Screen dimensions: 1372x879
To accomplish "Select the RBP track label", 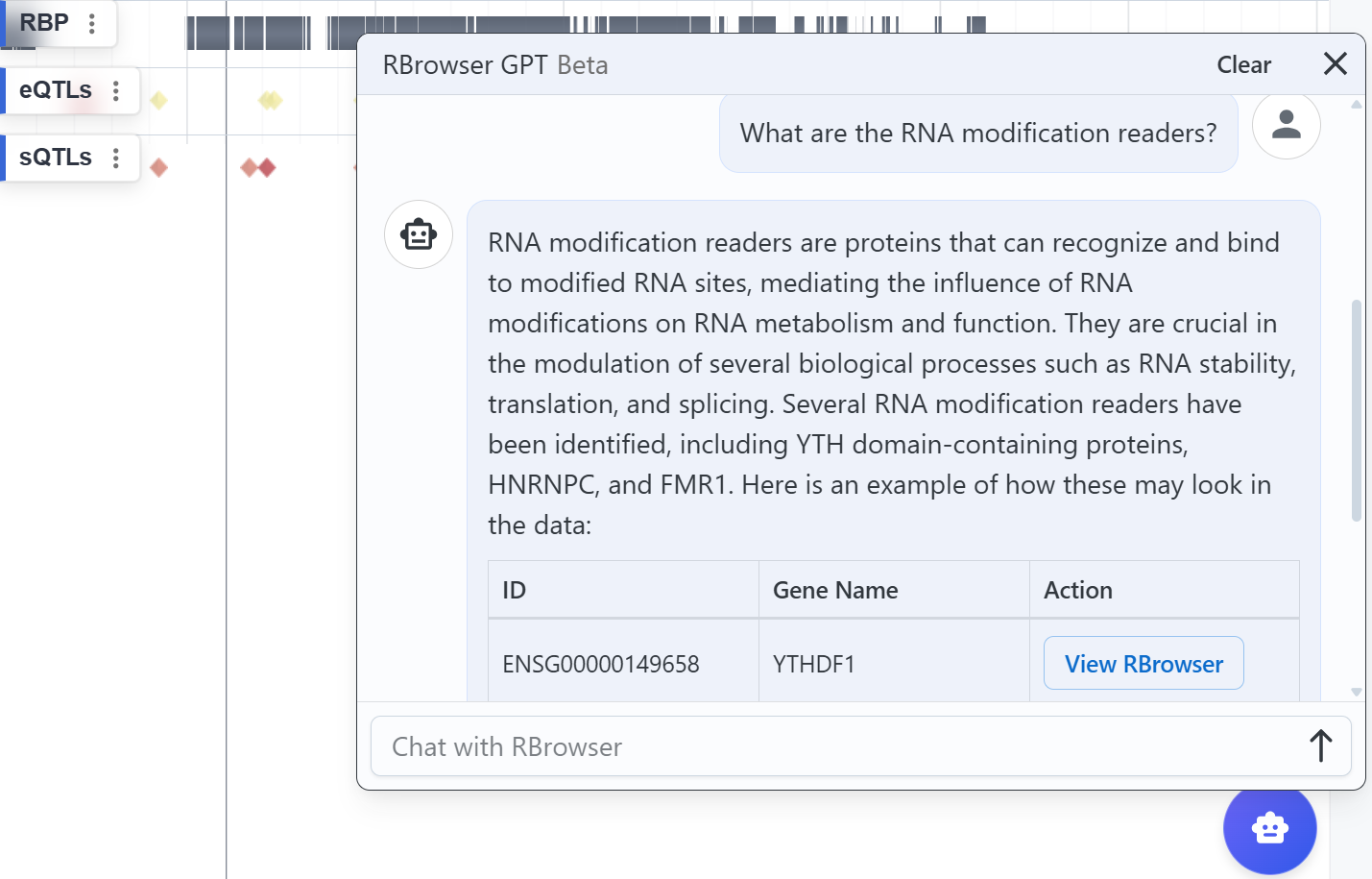I will coord(44,23).
